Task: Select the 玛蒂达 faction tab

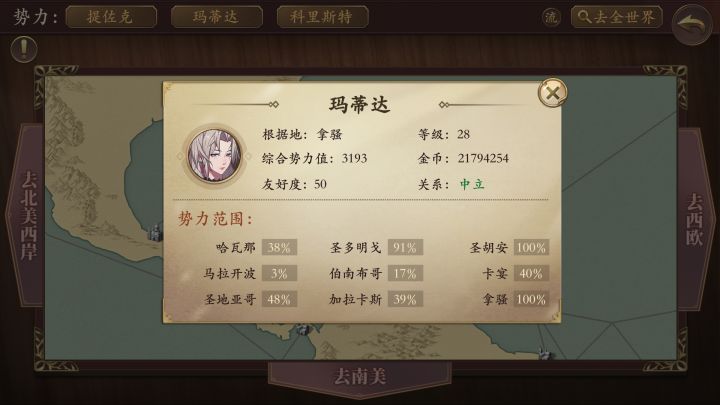Action: 217,17
